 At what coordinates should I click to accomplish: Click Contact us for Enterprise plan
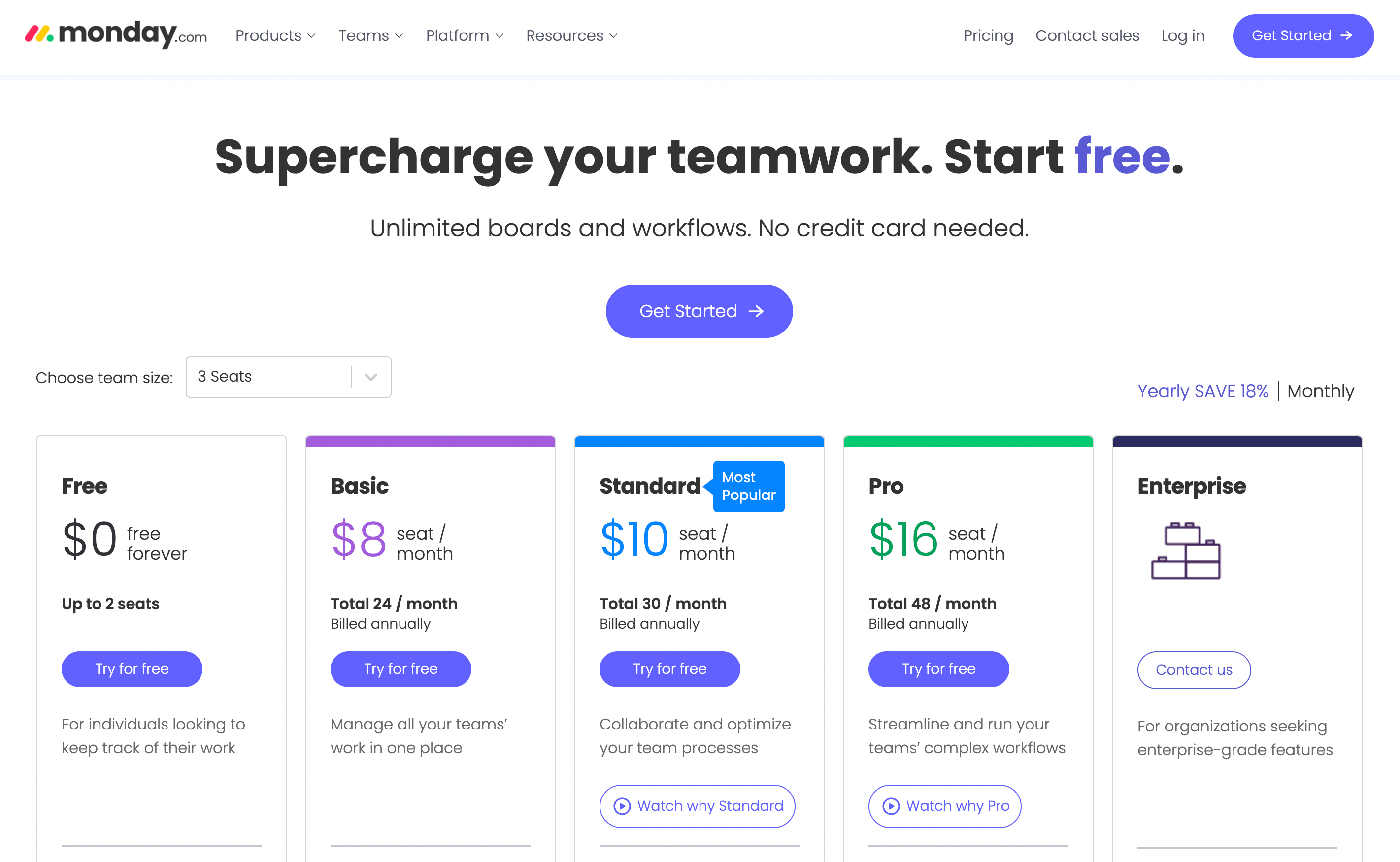1194,669
